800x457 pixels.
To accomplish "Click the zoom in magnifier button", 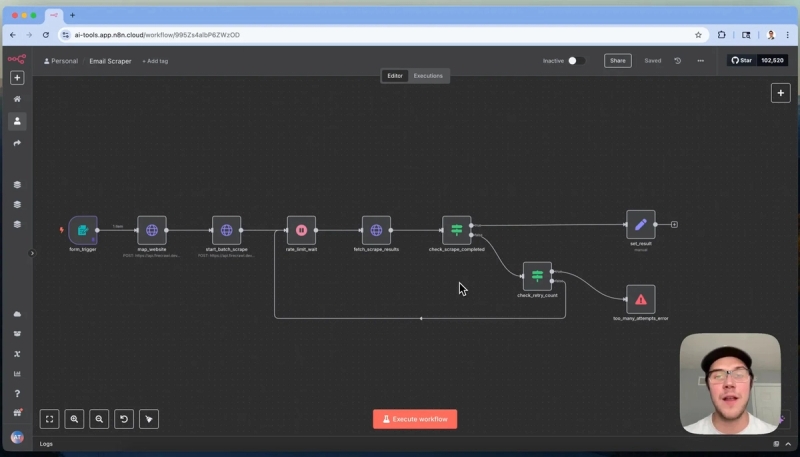I will (x=74, y=419).
